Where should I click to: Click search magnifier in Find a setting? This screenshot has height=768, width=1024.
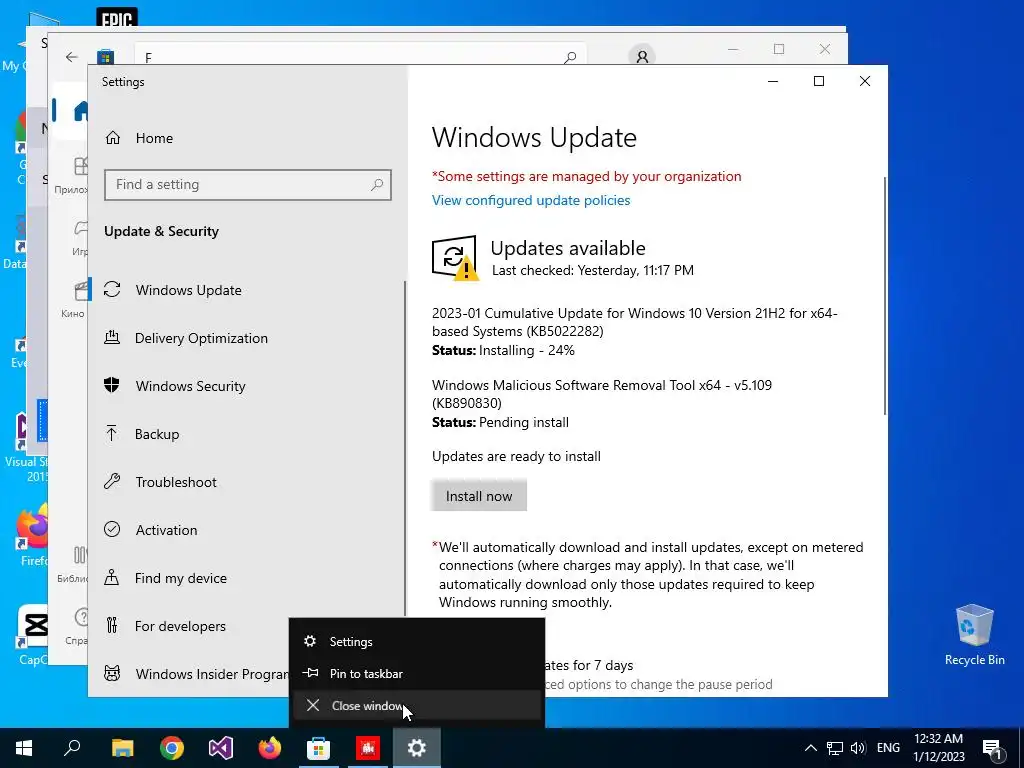tap(377, 185)
